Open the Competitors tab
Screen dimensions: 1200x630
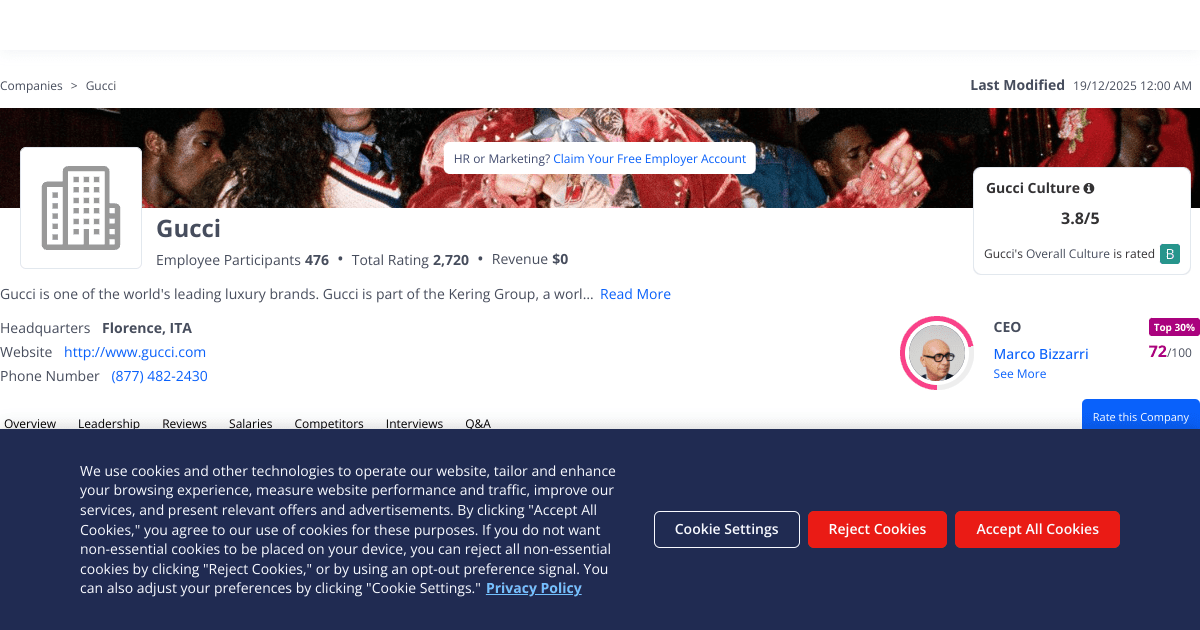(329, 423)
